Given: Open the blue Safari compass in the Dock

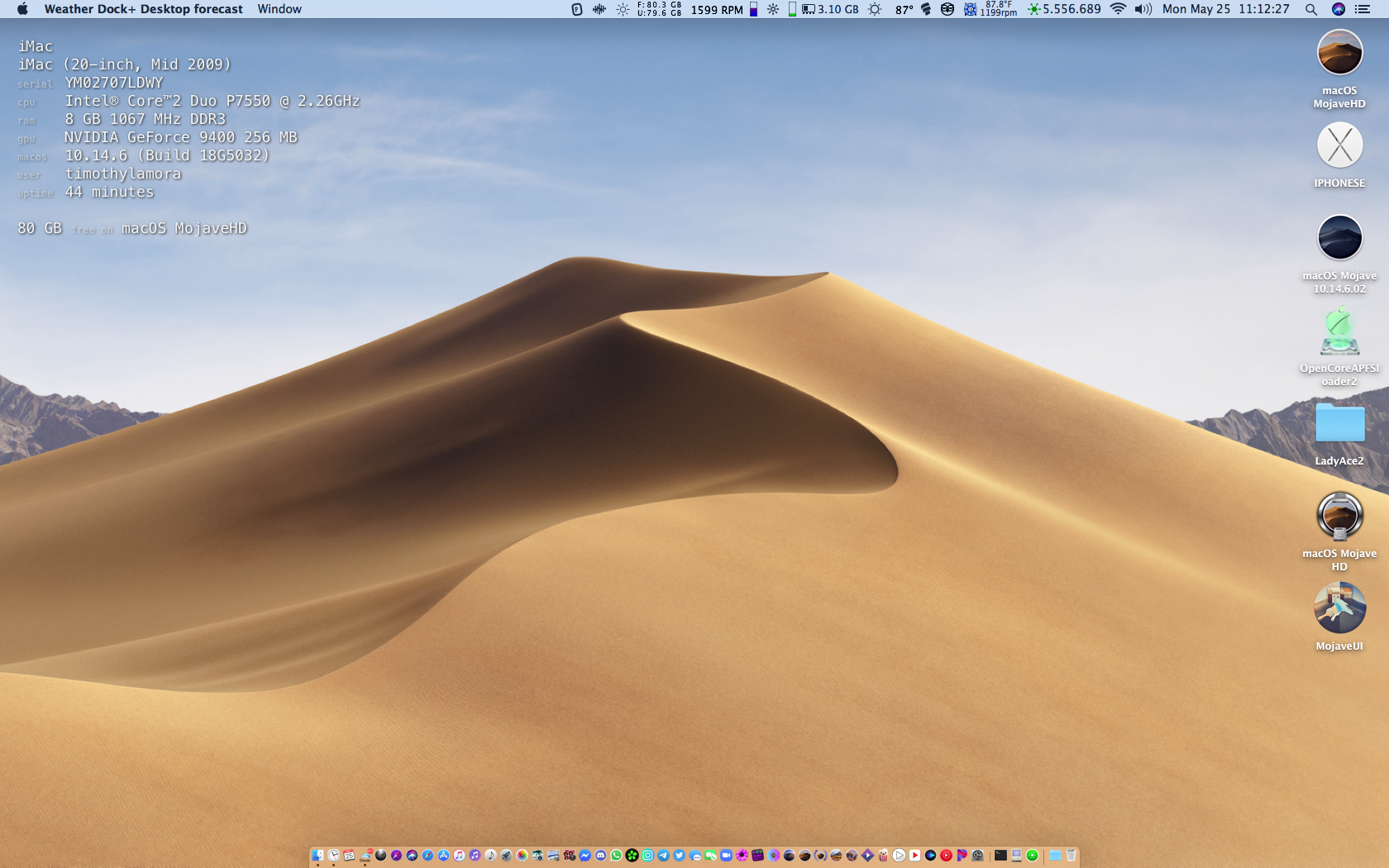Looking at the screenshot, I should coord(428,856).
